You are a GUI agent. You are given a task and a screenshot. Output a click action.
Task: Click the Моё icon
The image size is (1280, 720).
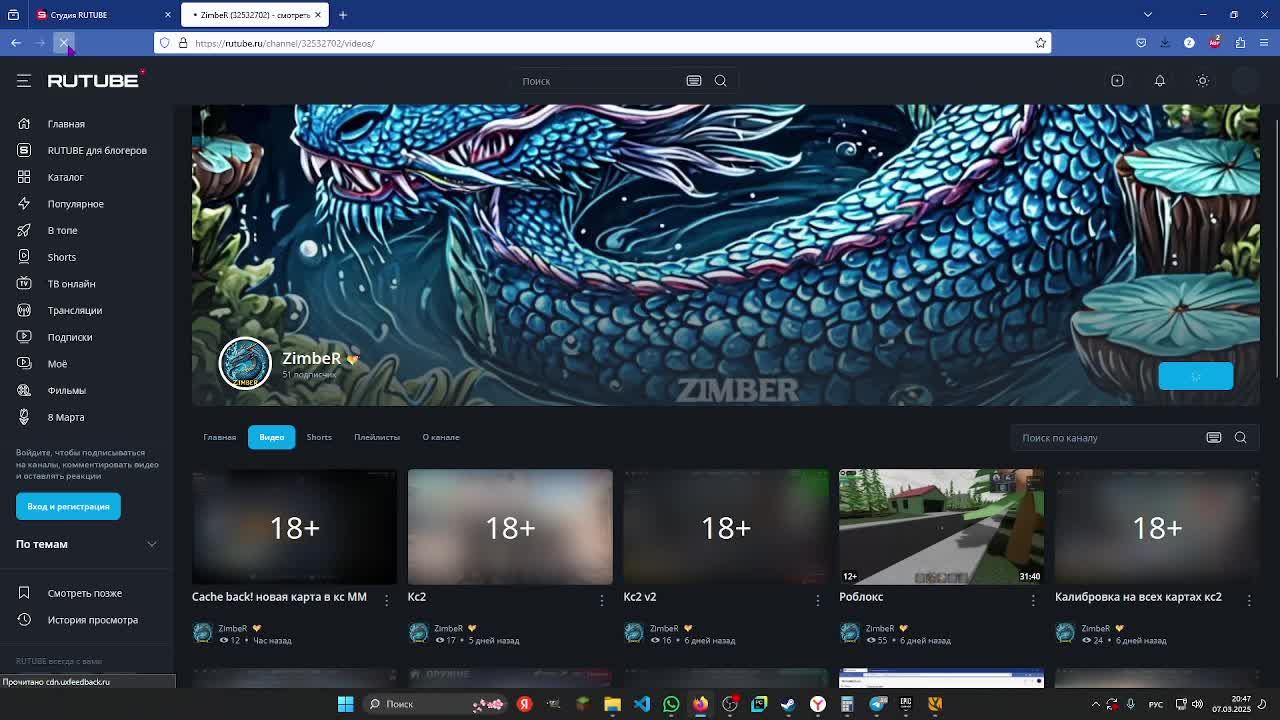tap(24, 364)
